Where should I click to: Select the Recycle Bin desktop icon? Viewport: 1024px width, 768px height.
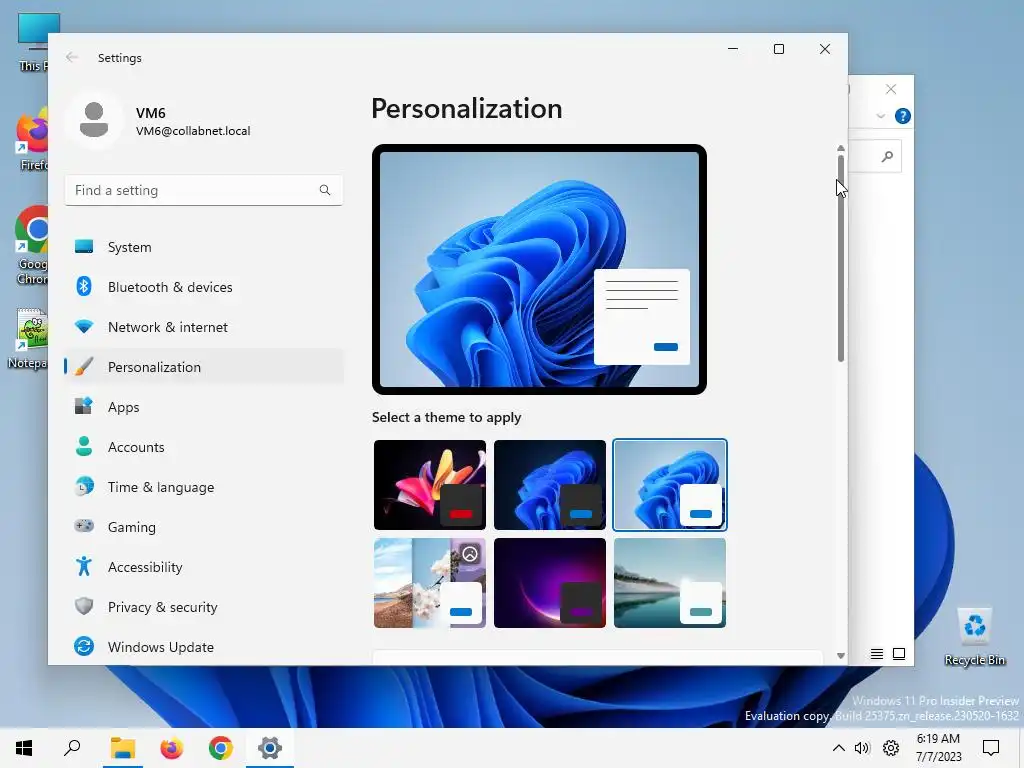[x=974, y=637]
